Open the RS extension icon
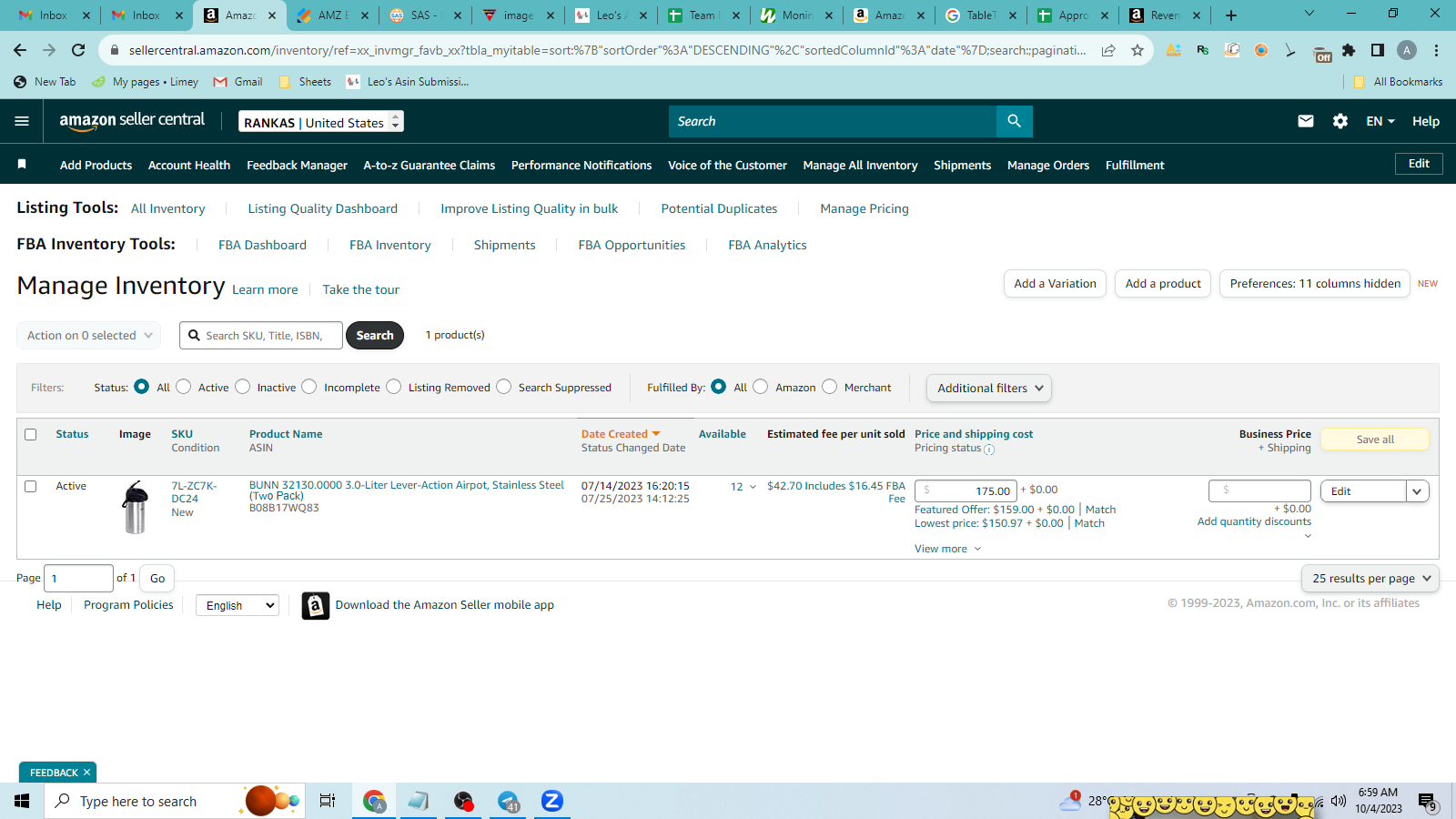This screenshot has height=819, width=1456. 1203,50
